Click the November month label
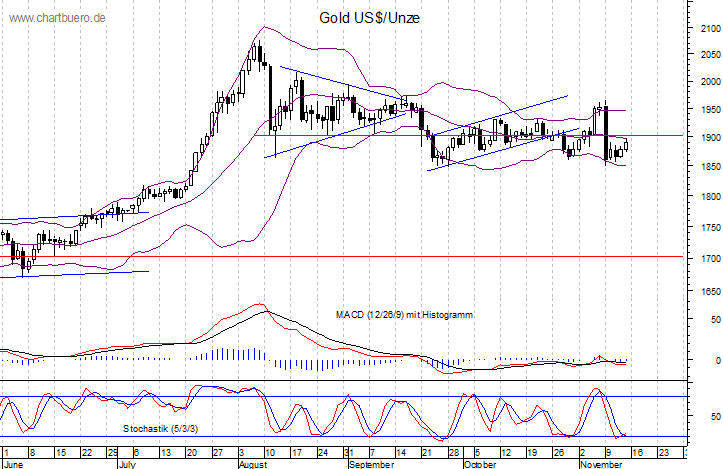 [x=601, y=464]
